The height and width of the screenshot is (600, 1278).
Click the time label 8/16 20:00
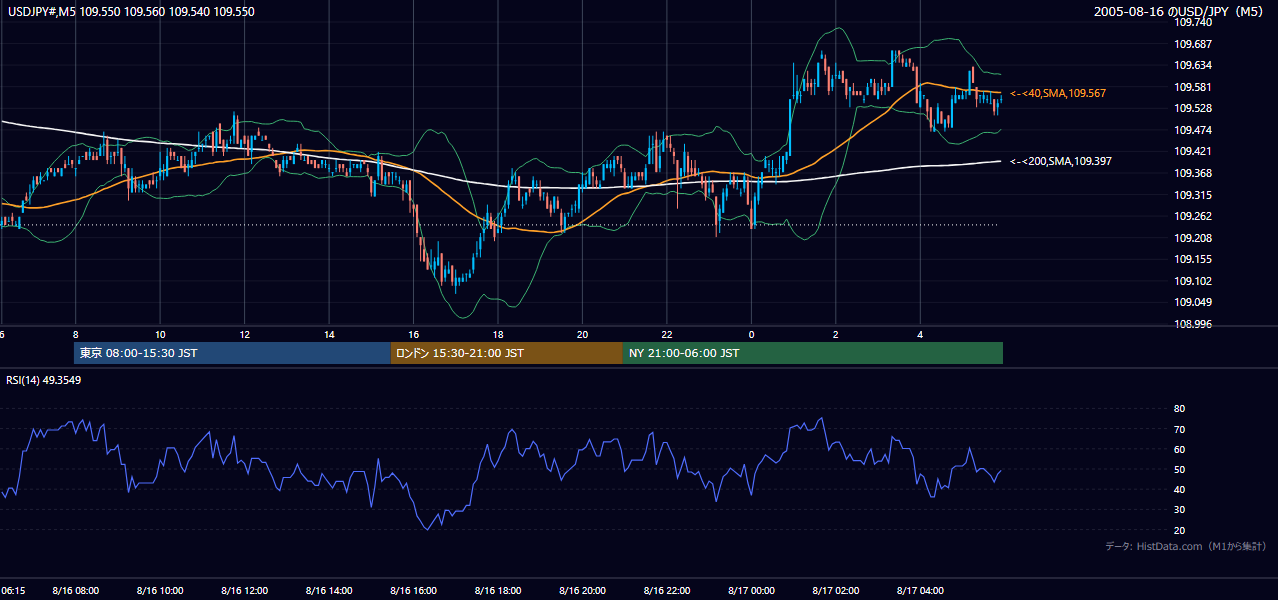click(582, 591)
